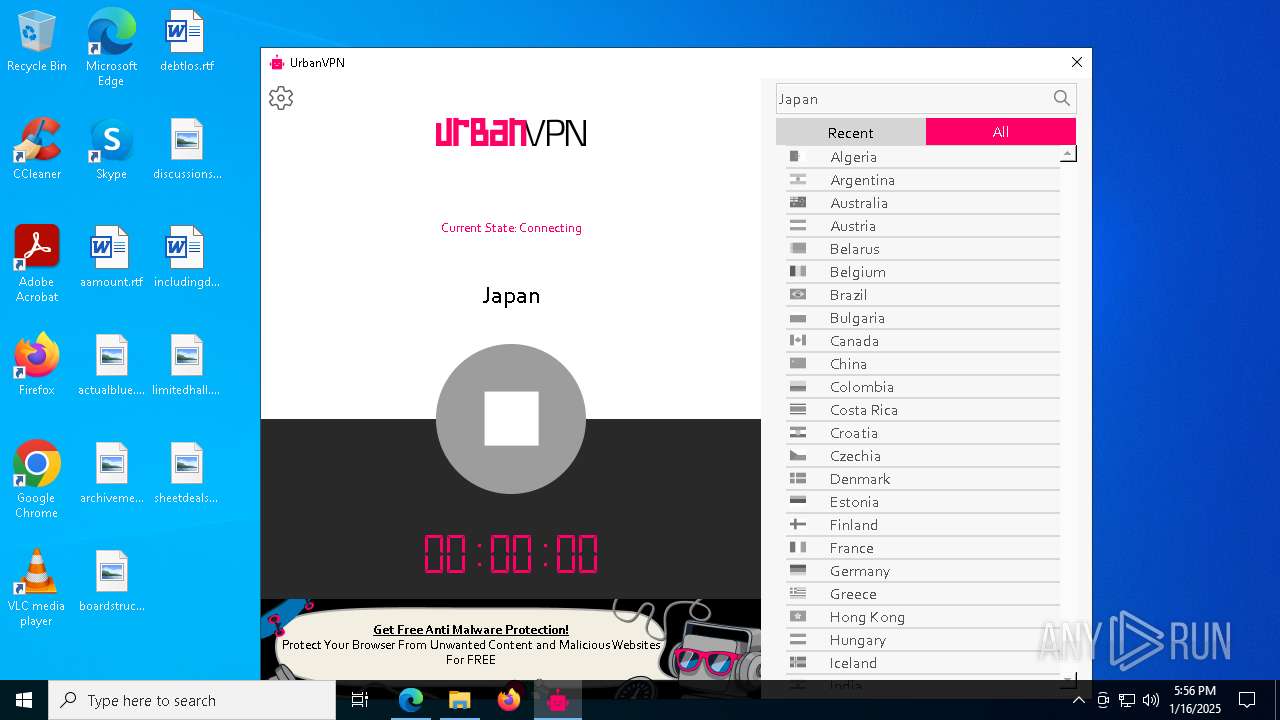Pick Czechia in the server list
Viewport: 1280px width, 720px height.
923,456
